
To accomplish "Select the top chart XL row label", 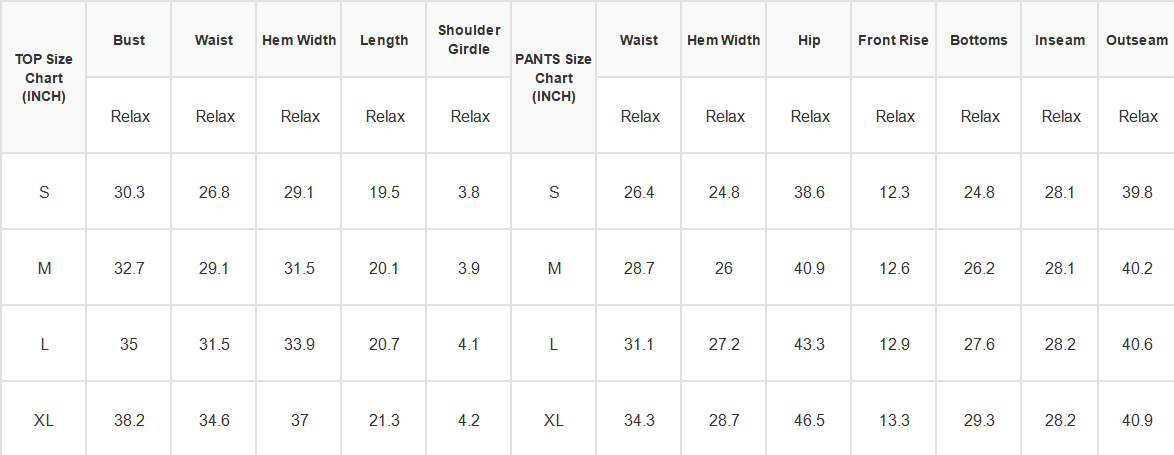I will [43, 420].
